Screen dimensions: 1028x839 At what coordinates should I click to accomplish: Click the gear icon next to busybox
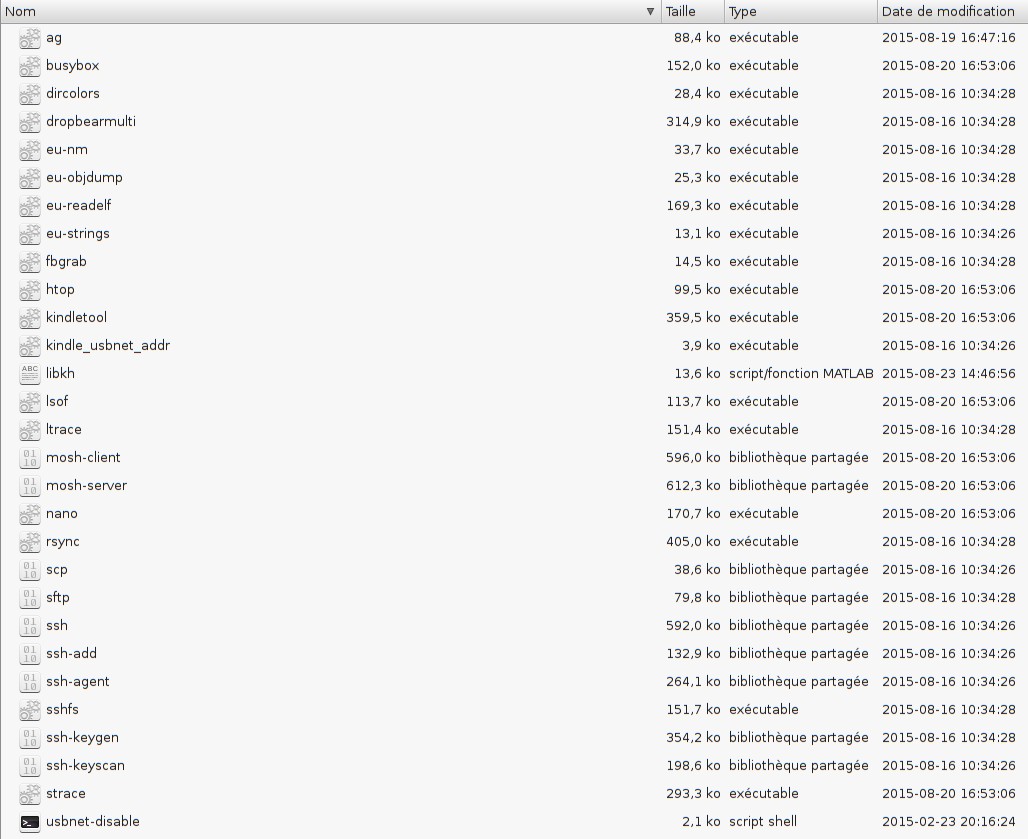(30, 66)
